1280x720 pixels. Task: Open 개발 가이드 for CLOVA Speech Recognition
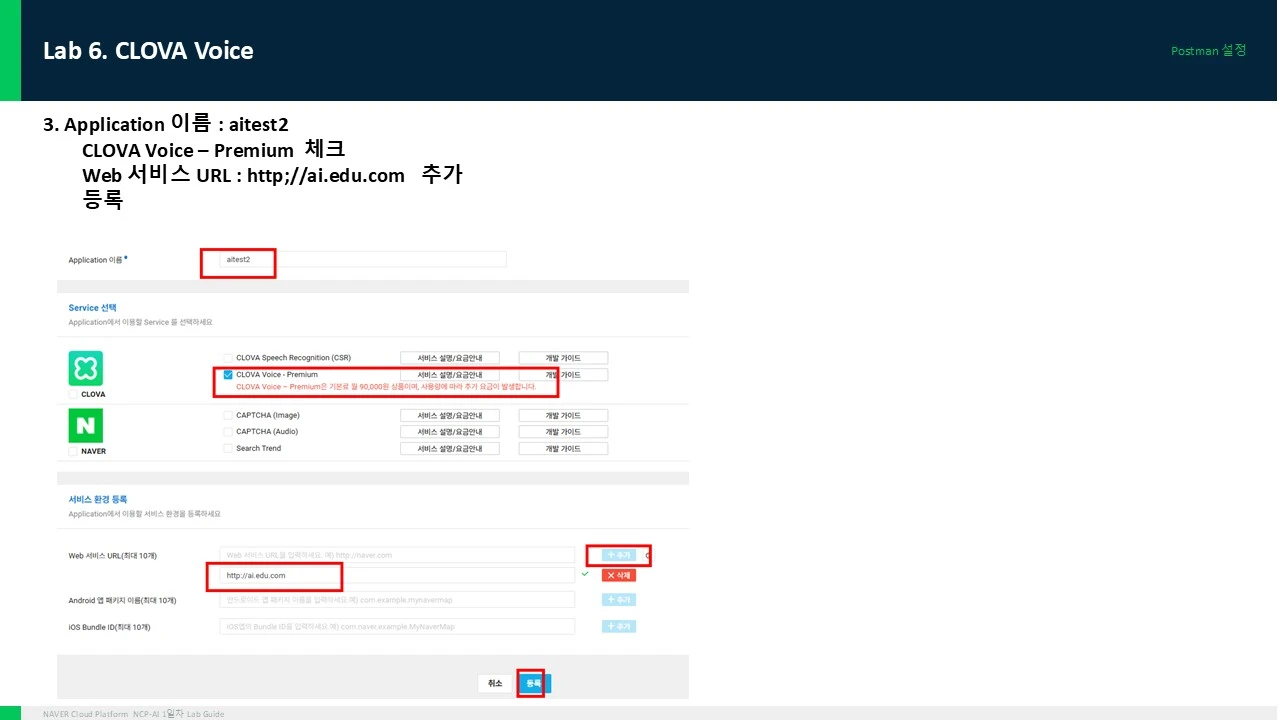[563, 358]
